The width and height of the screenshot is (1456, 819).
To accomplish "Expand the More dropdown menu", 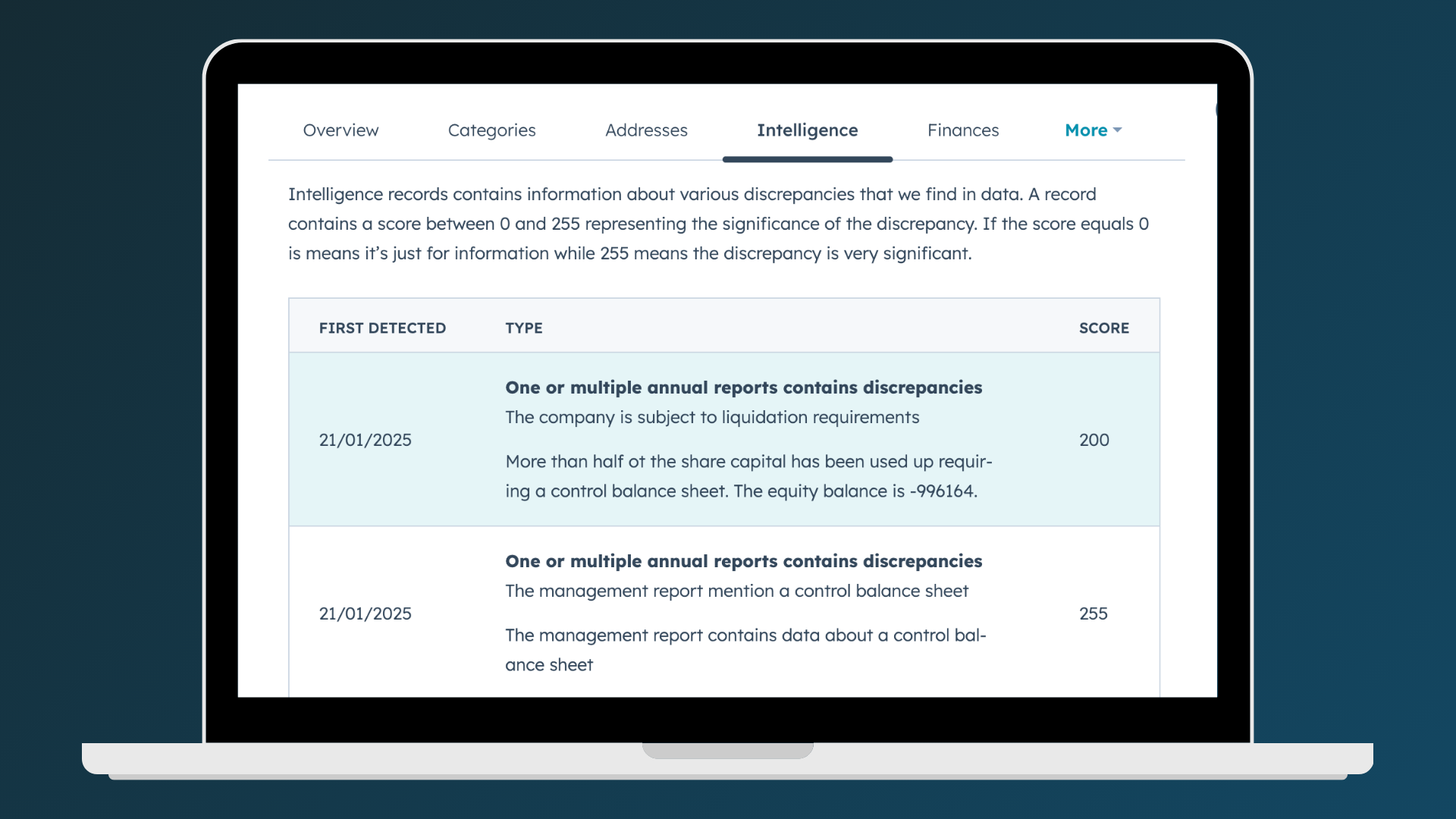I will 1086,130.
